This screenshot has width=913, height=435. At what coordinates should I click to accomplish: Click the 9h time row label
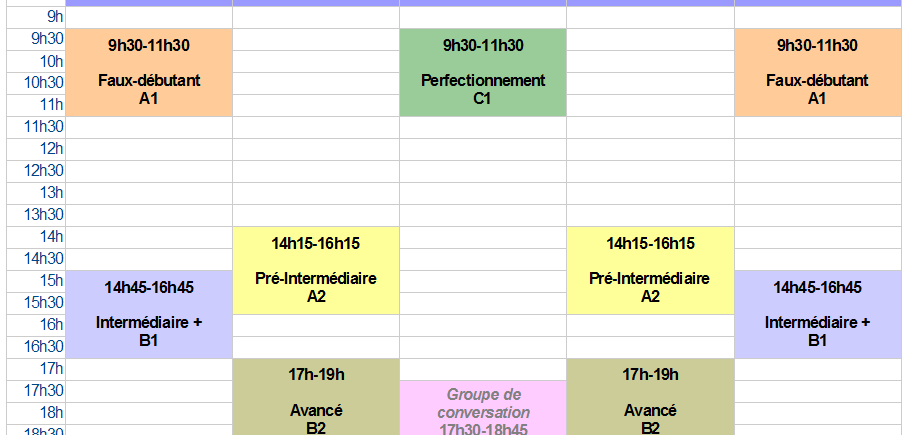tap(55, 17)
